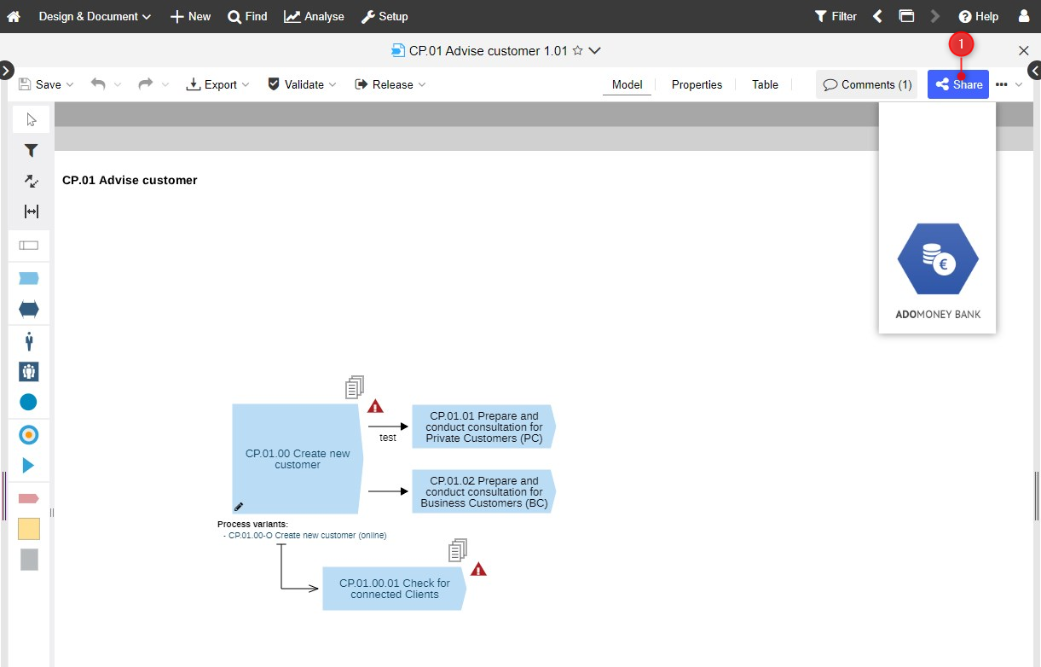Select the funnel filter tool in palette
Viewport: 1041px width, 667px height.
[31, 151]
